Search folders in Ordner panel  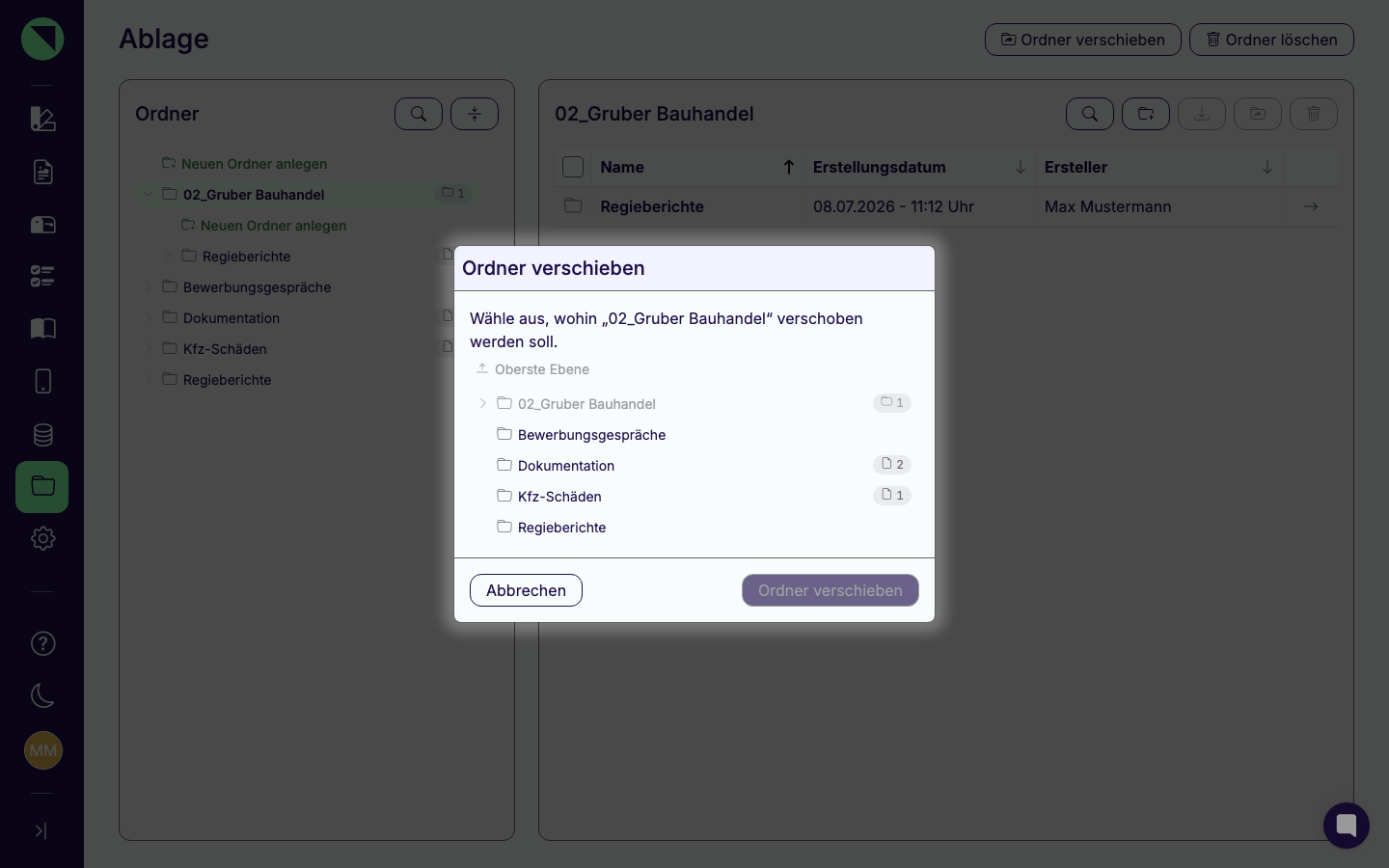[419, 114]
